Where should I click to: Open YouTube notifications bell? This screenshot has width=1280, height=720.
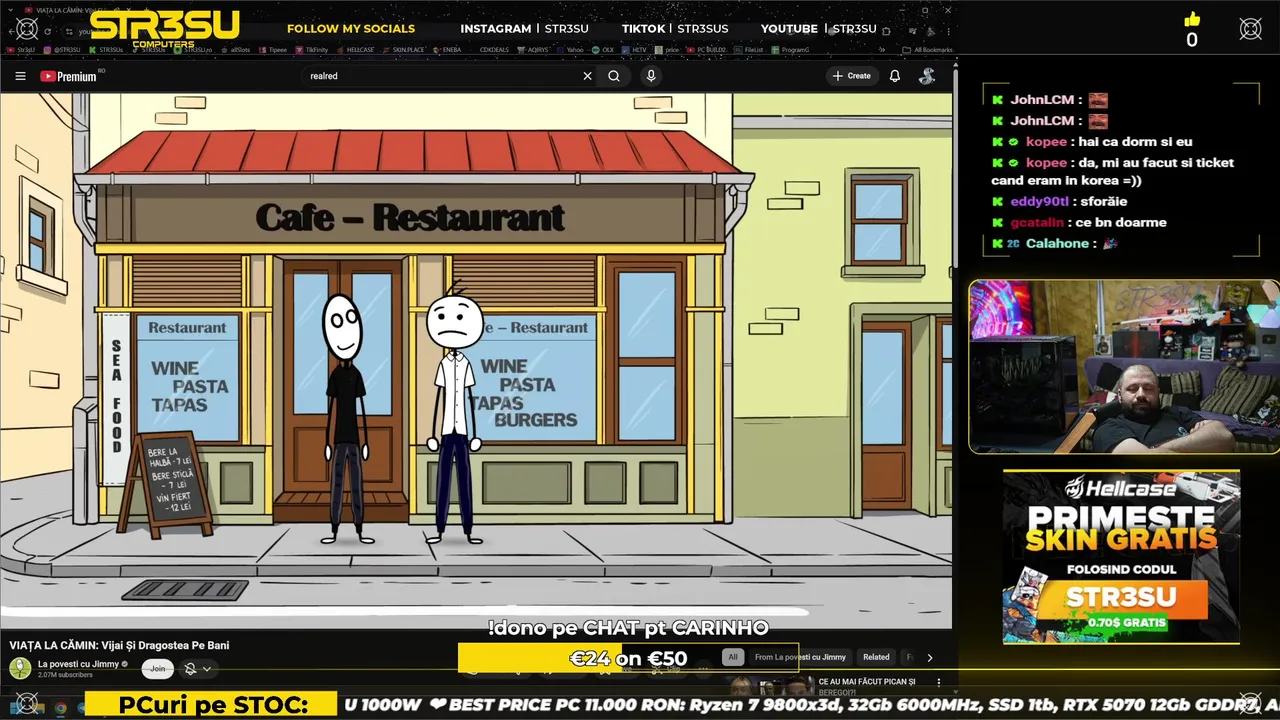[x=895, y=76]
